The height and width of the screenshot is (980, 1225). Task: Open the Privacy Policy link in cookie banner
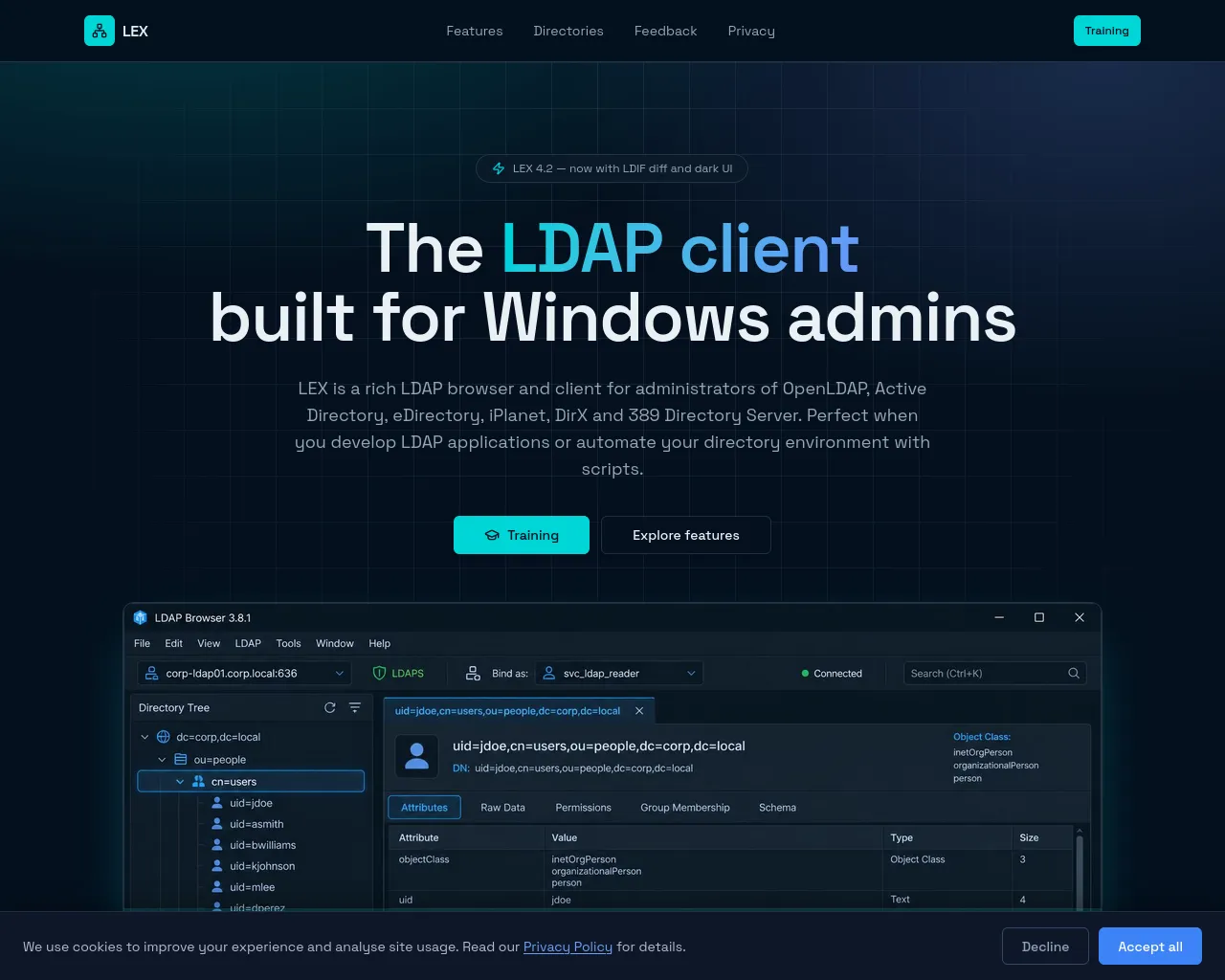568,947
